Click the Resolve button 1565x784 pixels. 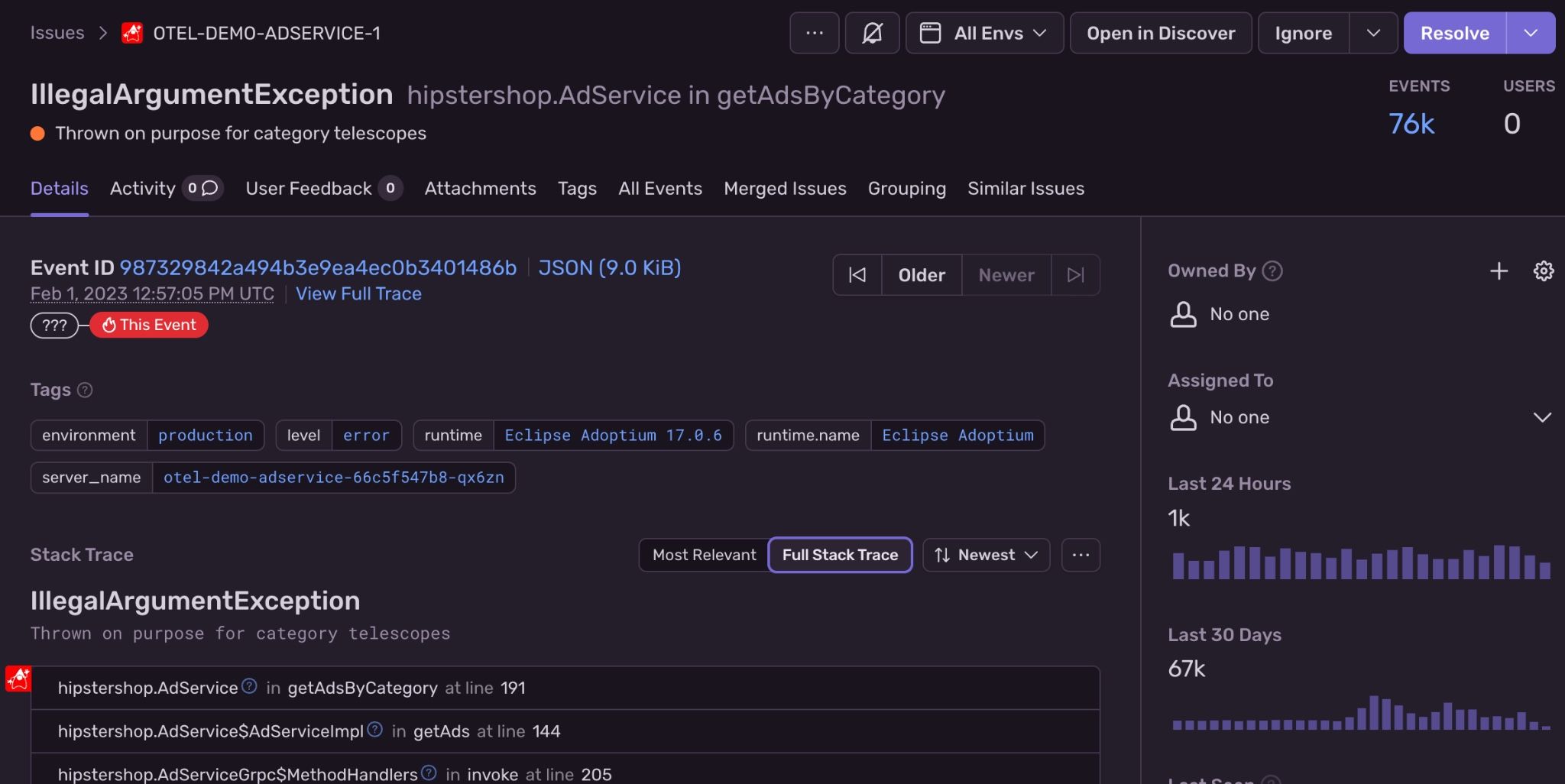tap(1455, 33)
